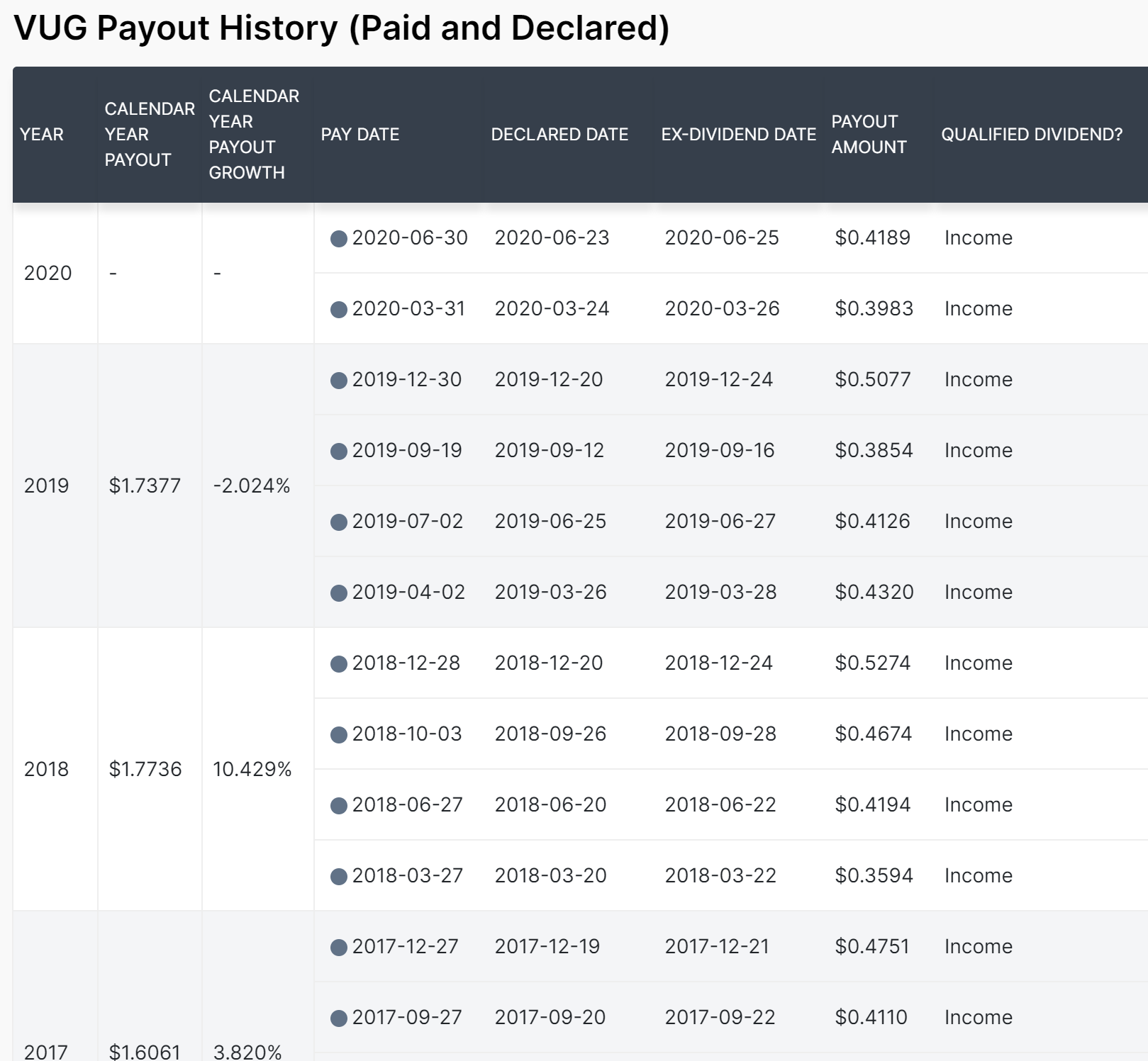Click payout amount $0.5077
The image size is (1148, 1061).
872,379
